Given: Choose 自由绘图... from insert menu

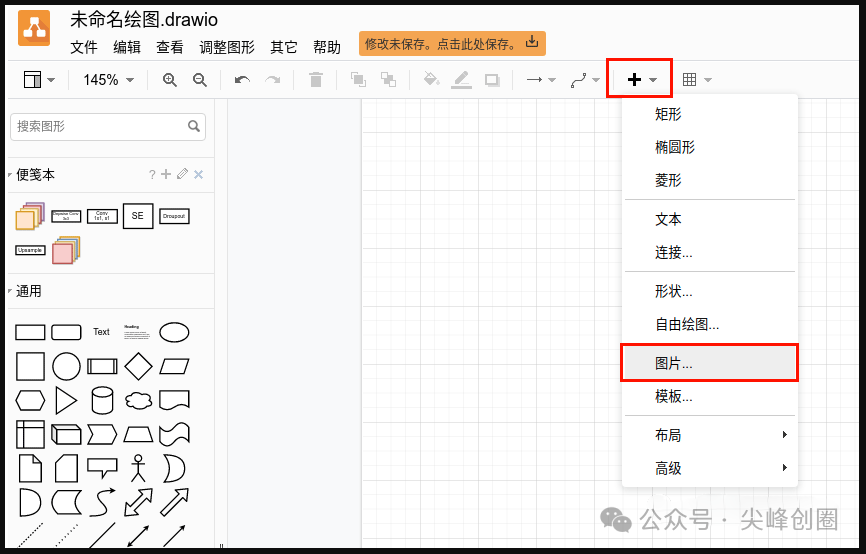Looking at the screenshot, I should click(710, 324).
